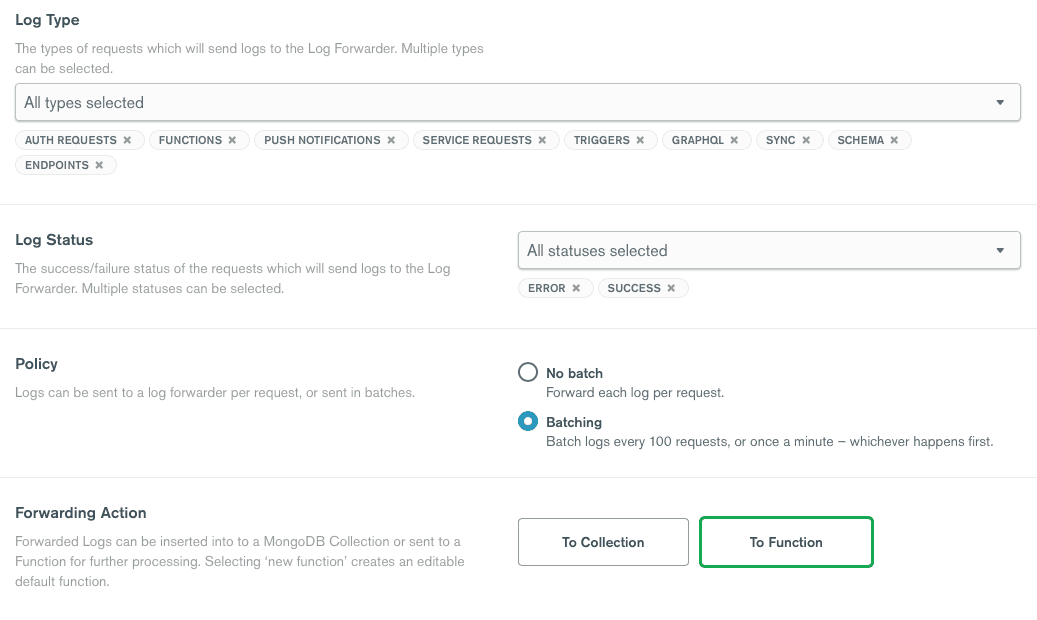The width and height of the screenshot is (1037, 620).
Task: Remove the SYNC log type chip
Action: pos(806,140)
